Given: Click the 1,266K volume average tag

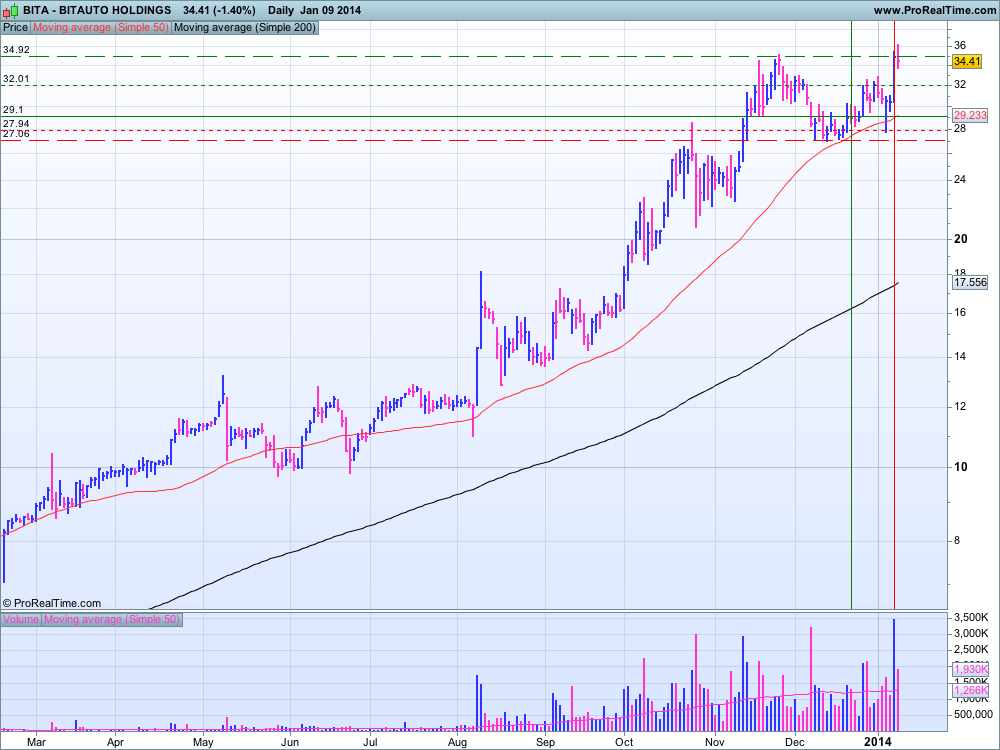Looking at the screenshot, I should tap(971, 691).
